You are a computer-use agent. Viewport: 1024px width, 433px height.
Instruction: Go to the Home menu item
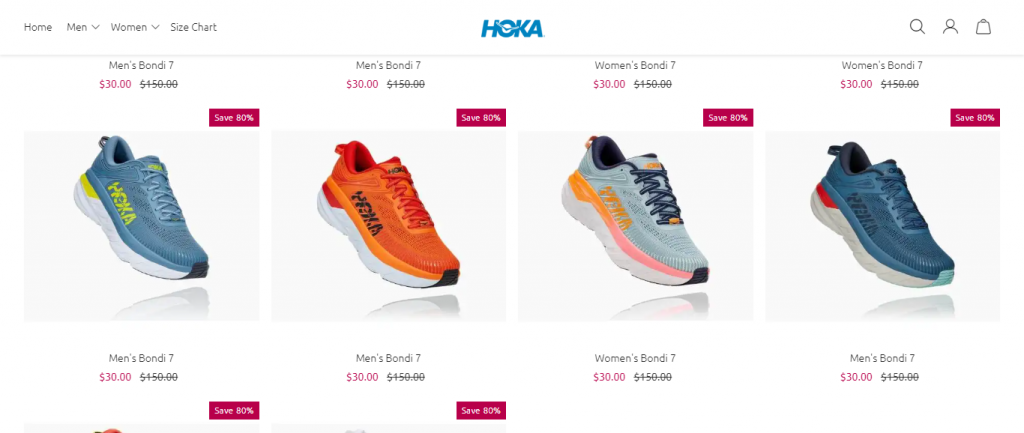click(38, 27)
